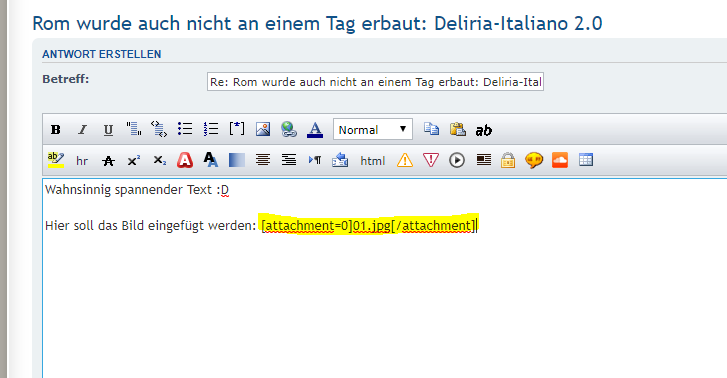The image size is (727, 378).
Task: Click the shadowed A text icon
Action: [x=210, y=160]
